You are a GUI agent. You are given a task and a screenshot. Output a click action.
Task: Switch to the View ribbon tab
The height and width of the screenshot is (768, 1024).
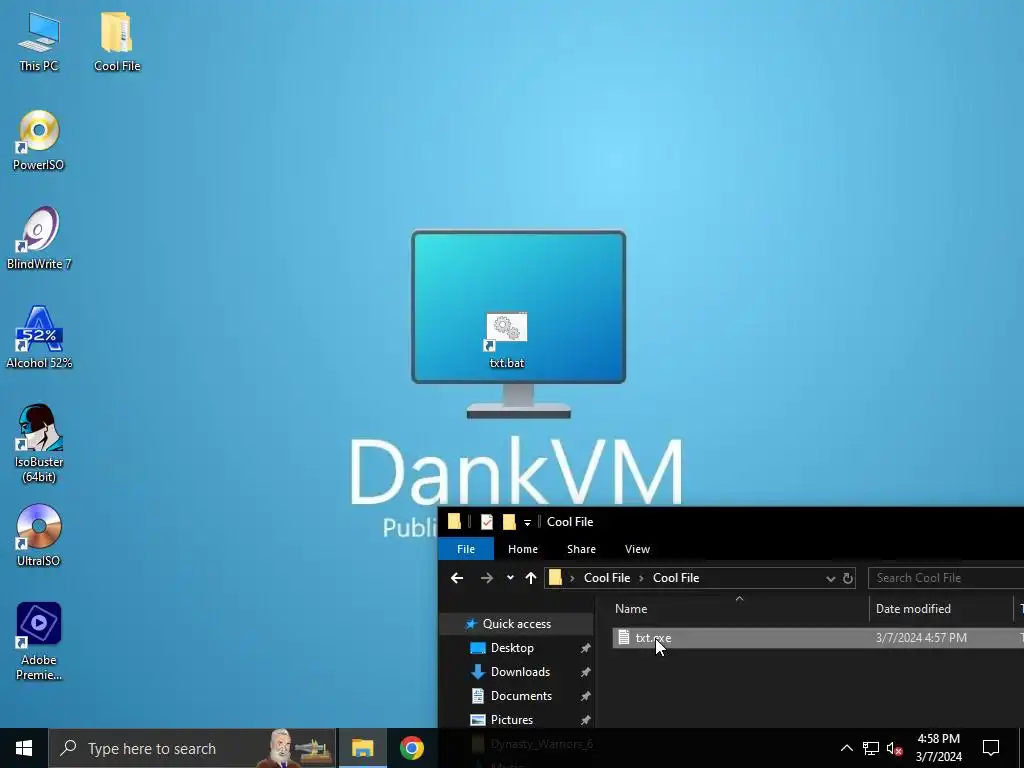pyautogui.click(x=637, y=549)
